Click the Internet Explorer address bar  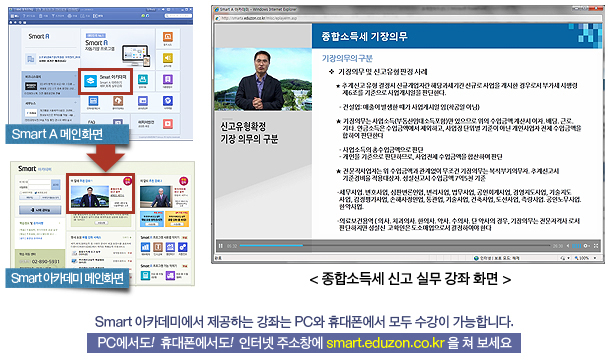click(x=407, y=18)
